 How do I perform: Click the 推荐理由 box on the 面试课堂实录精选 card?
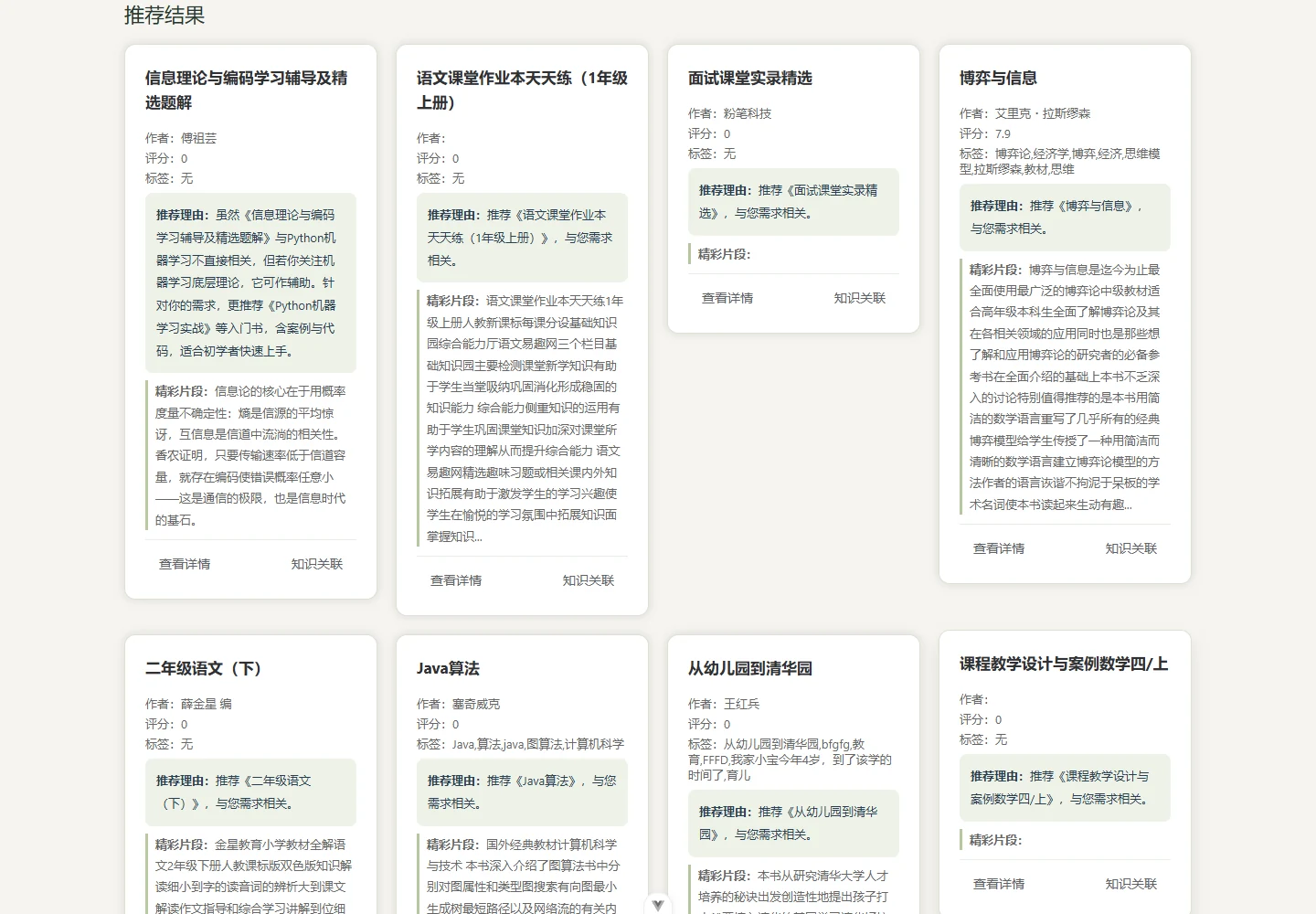pyautogui.click(x=793, y=202)
